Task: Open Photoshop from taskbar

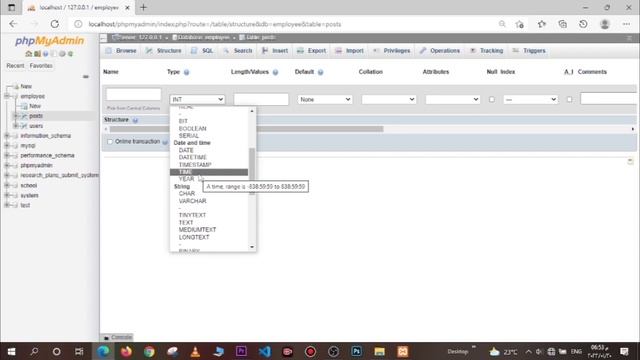Action: click(x=356, y=351)
